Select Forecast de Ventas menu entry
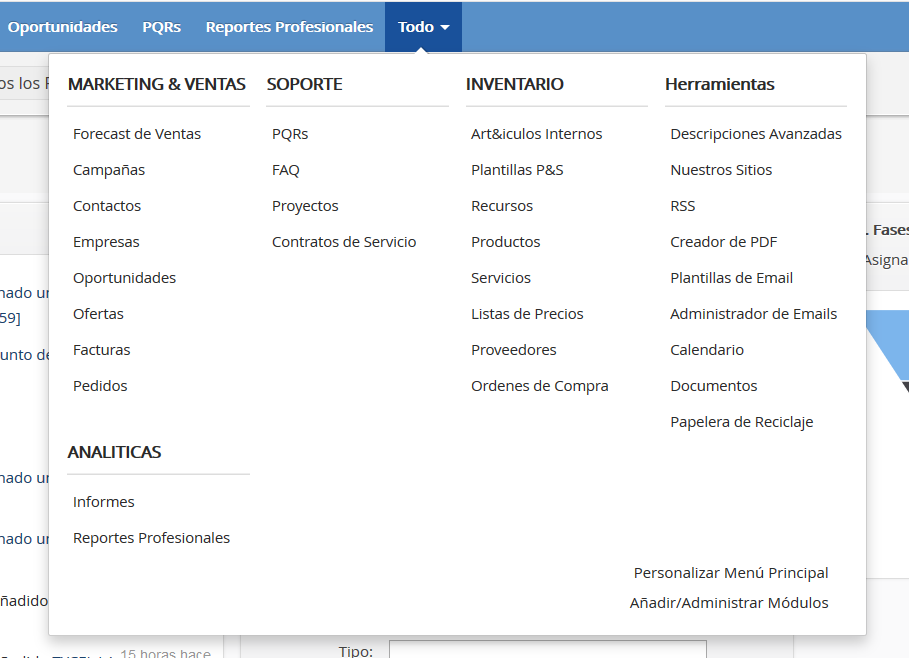 (x=137, y=134)
